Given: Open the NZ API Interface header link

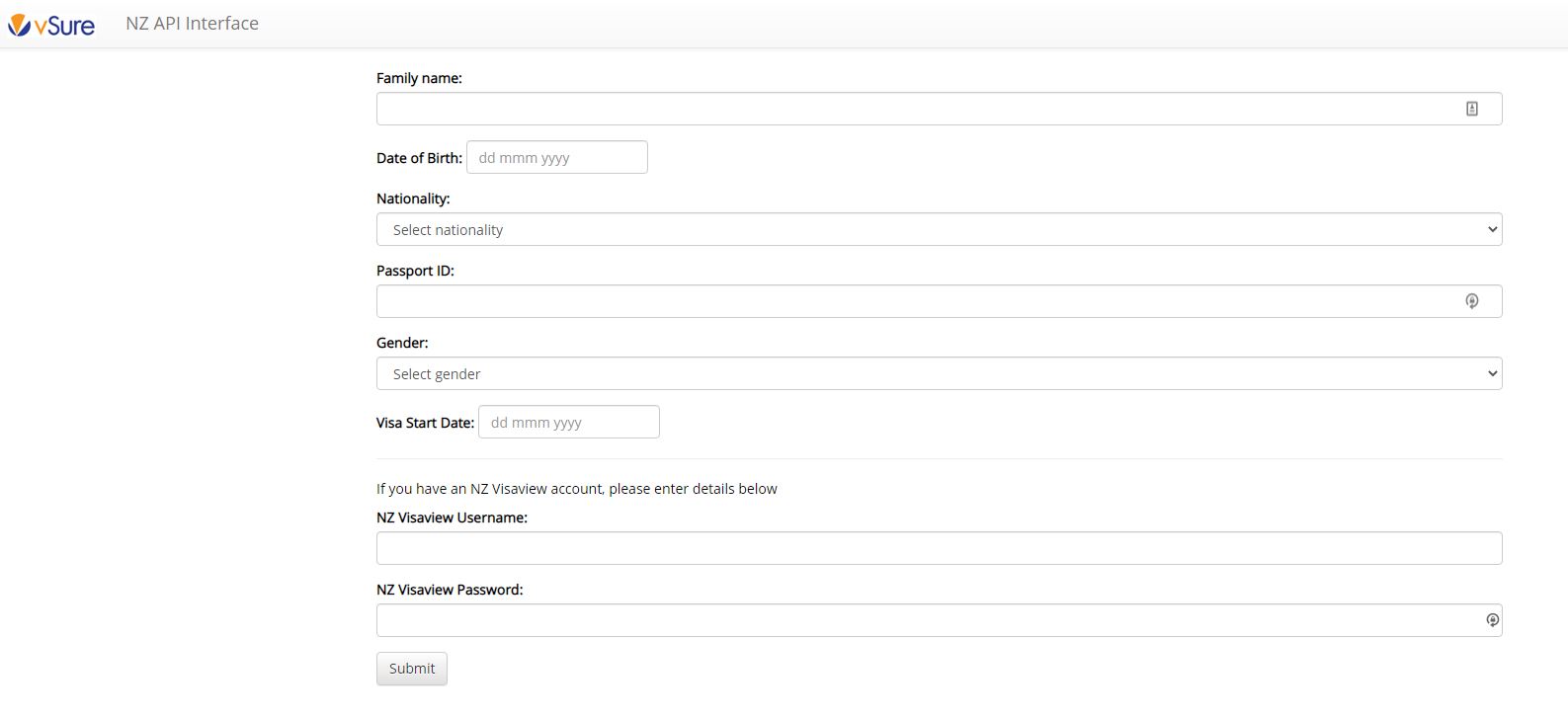Looking at the screenshot, I should [x=192, y=24].
